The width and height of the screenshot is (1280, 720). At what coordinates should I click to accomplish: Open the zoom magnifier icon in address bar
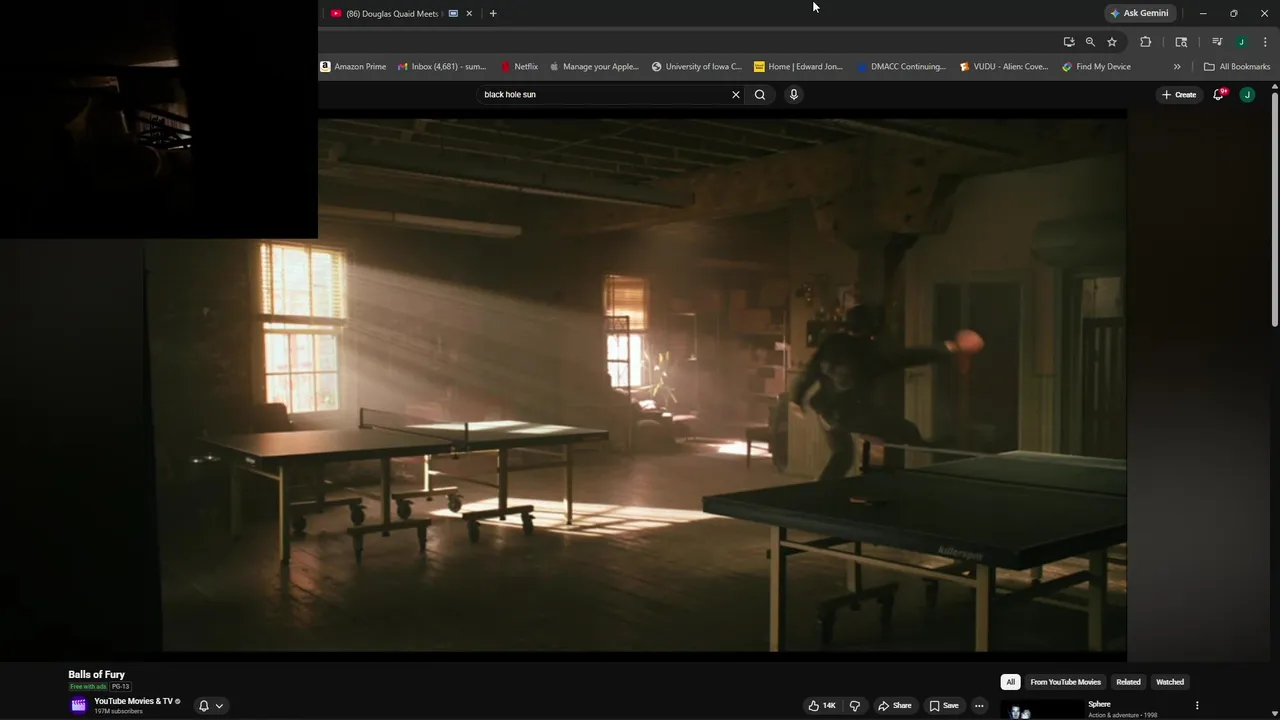point(1090,42)
